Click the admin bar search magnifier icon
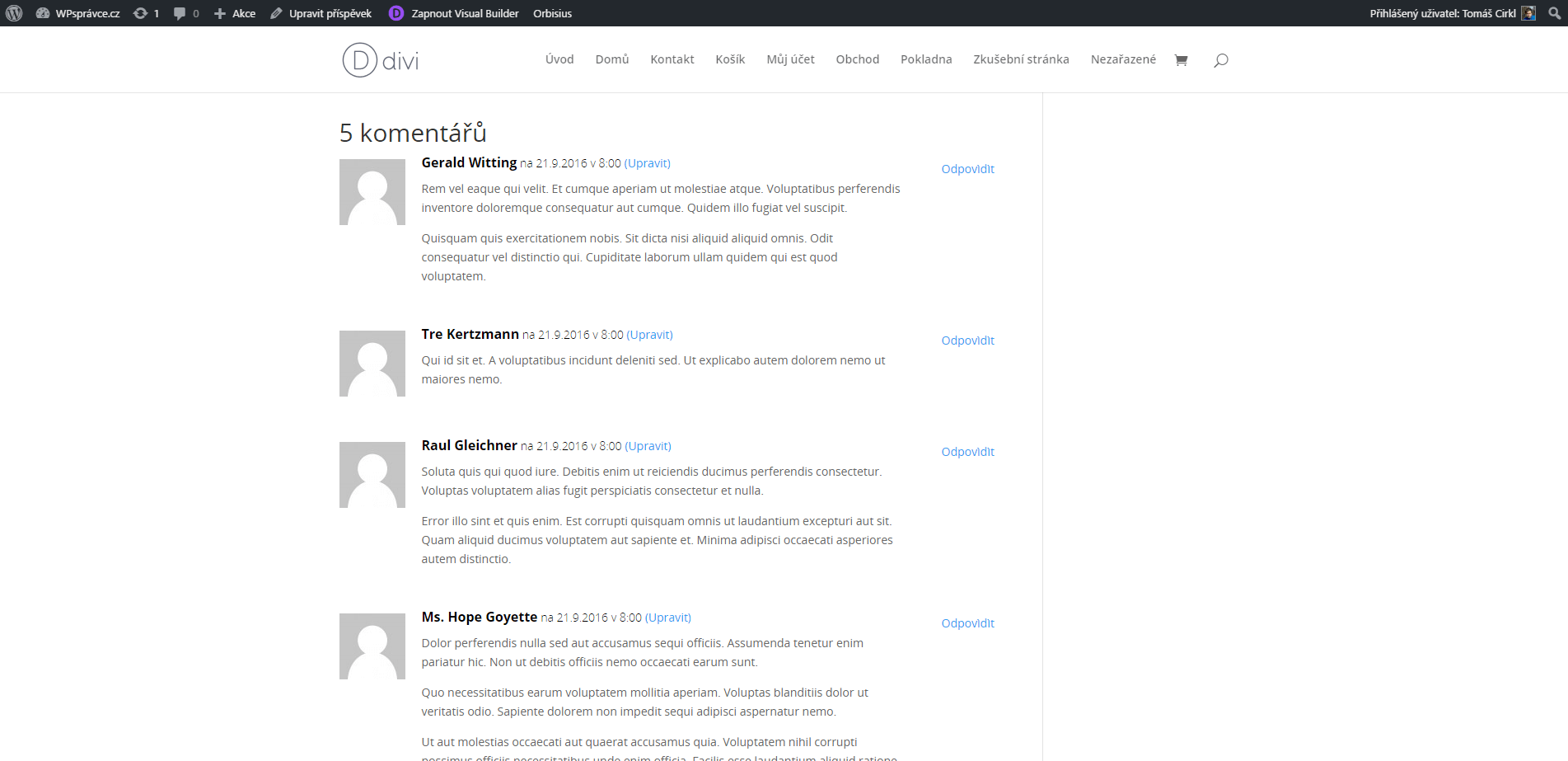 point(1554,13)
